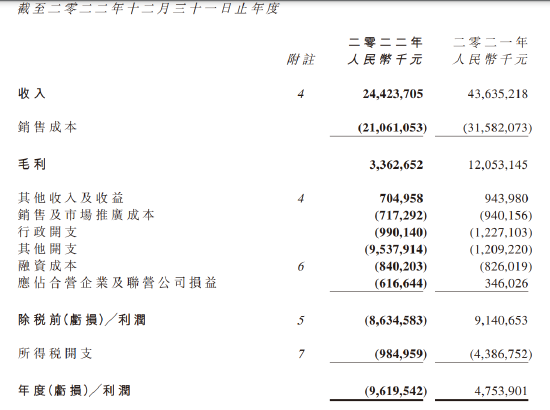Select the 2022 revenue figure 24,423,705
This screenshot has width=550, height=410.
pyautogui.click(x=393, y=94)
